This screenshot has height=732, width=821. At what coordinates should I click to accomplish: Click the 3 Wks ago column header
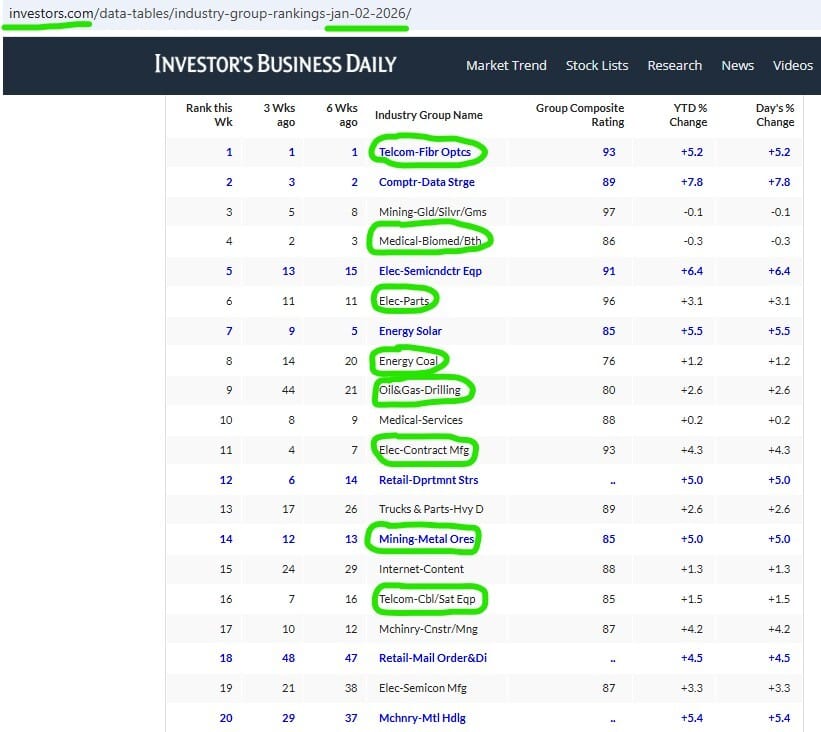click(279, 115)
